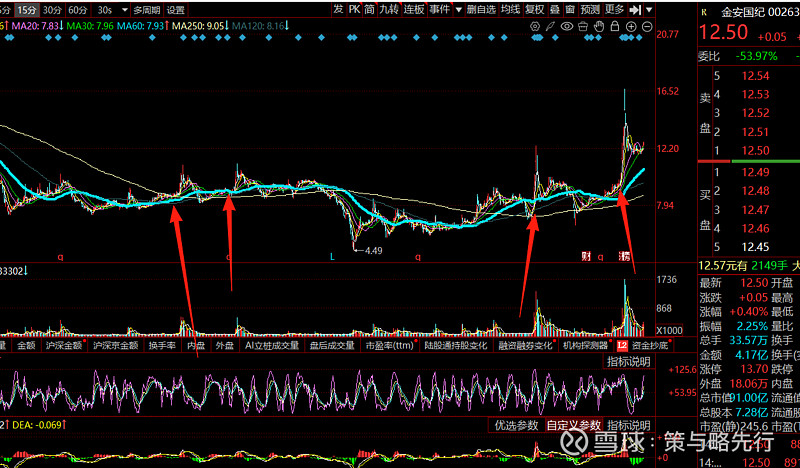Click the 财 financial event marker
The height and width of the screenshot is (468, 800).
click(586, 256)
